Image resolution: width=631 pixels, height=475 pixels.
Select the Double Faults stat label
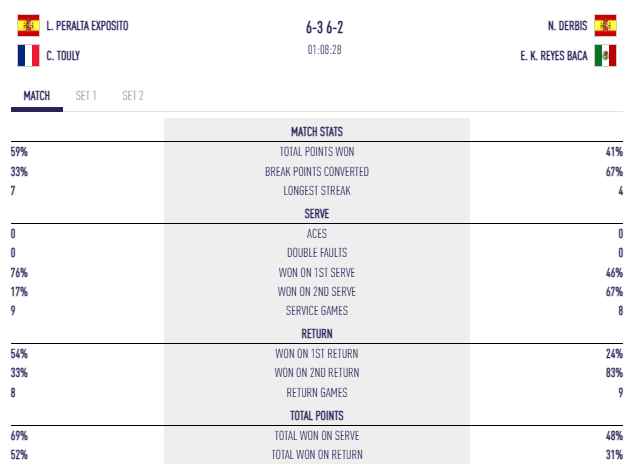tap(316, 253)
